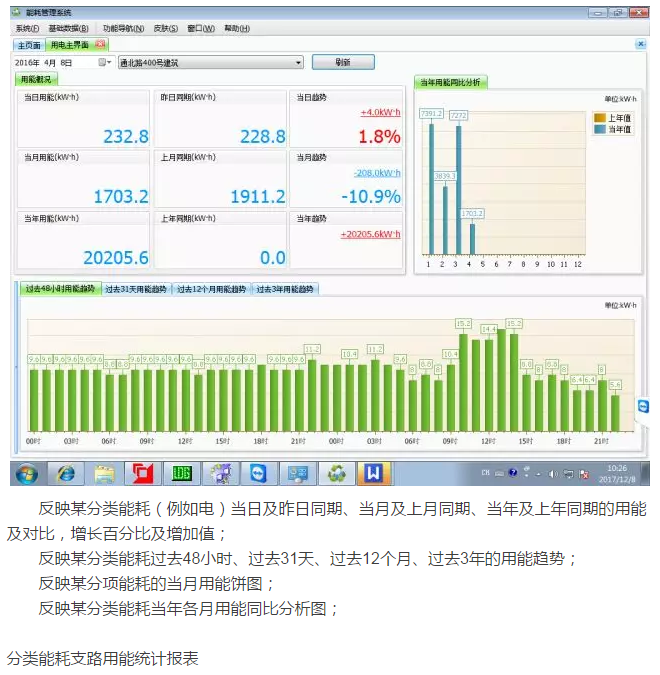Select the 当年用能同比分析 tab
The width and height of the screenshot is (660, 675).
(450, 82)
